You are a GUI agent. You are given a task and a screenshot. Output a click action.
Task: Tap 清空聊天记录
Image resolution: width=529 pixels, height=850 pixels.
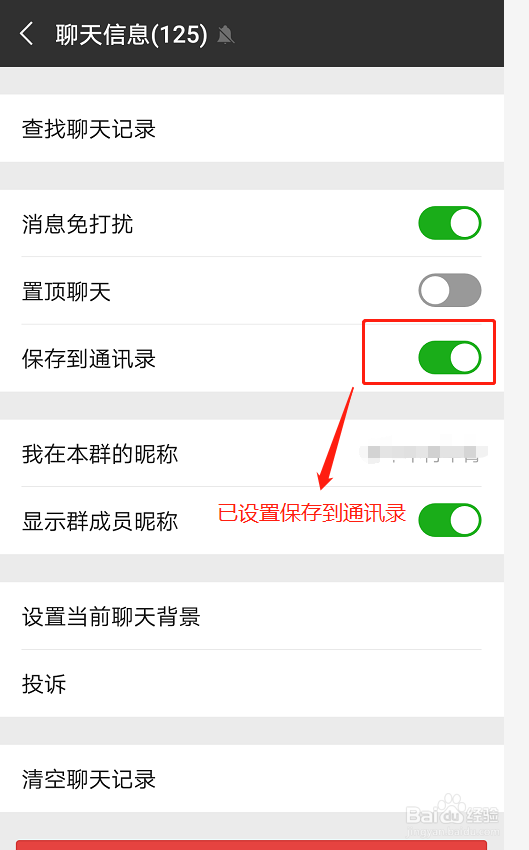click(x=252, y=778)
